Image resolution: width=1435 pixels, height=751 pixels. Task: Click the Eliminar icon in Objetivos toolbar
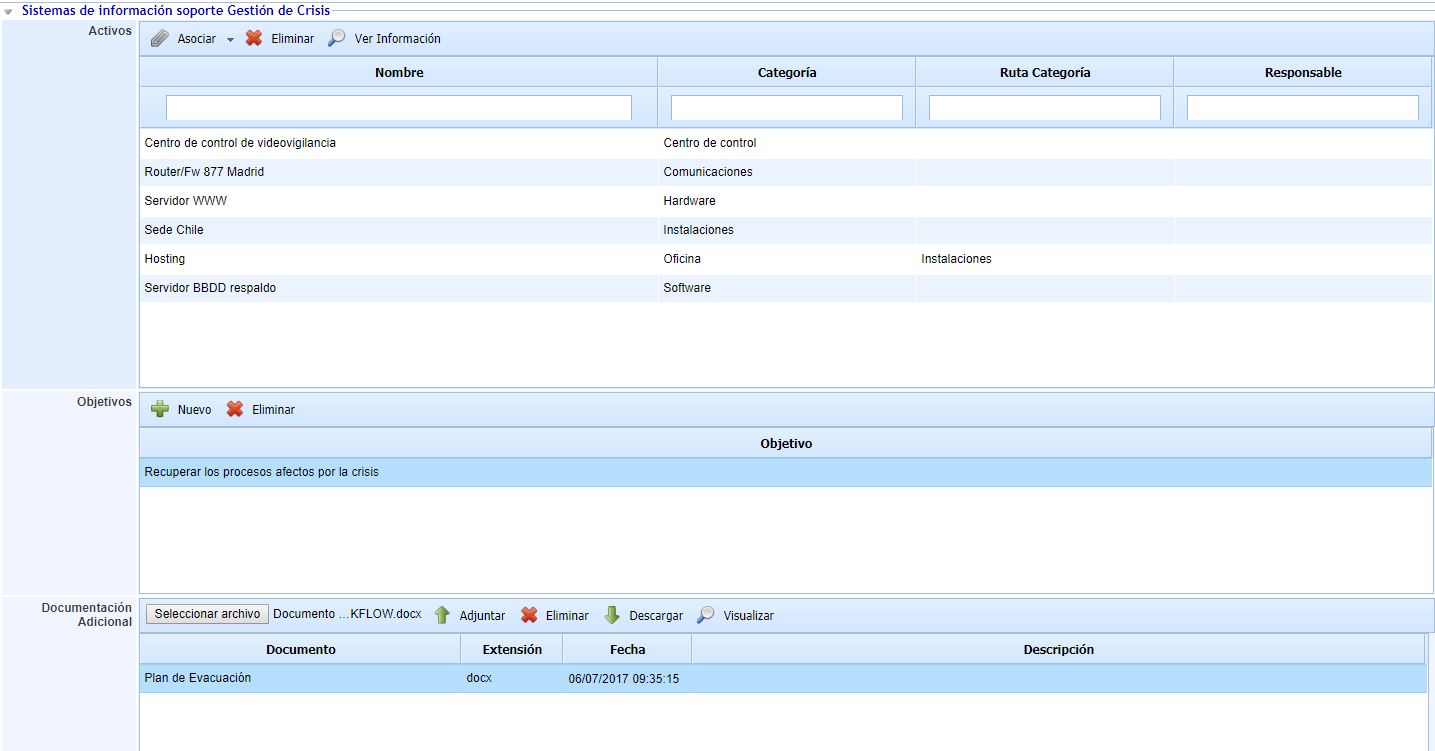point(235,409)
